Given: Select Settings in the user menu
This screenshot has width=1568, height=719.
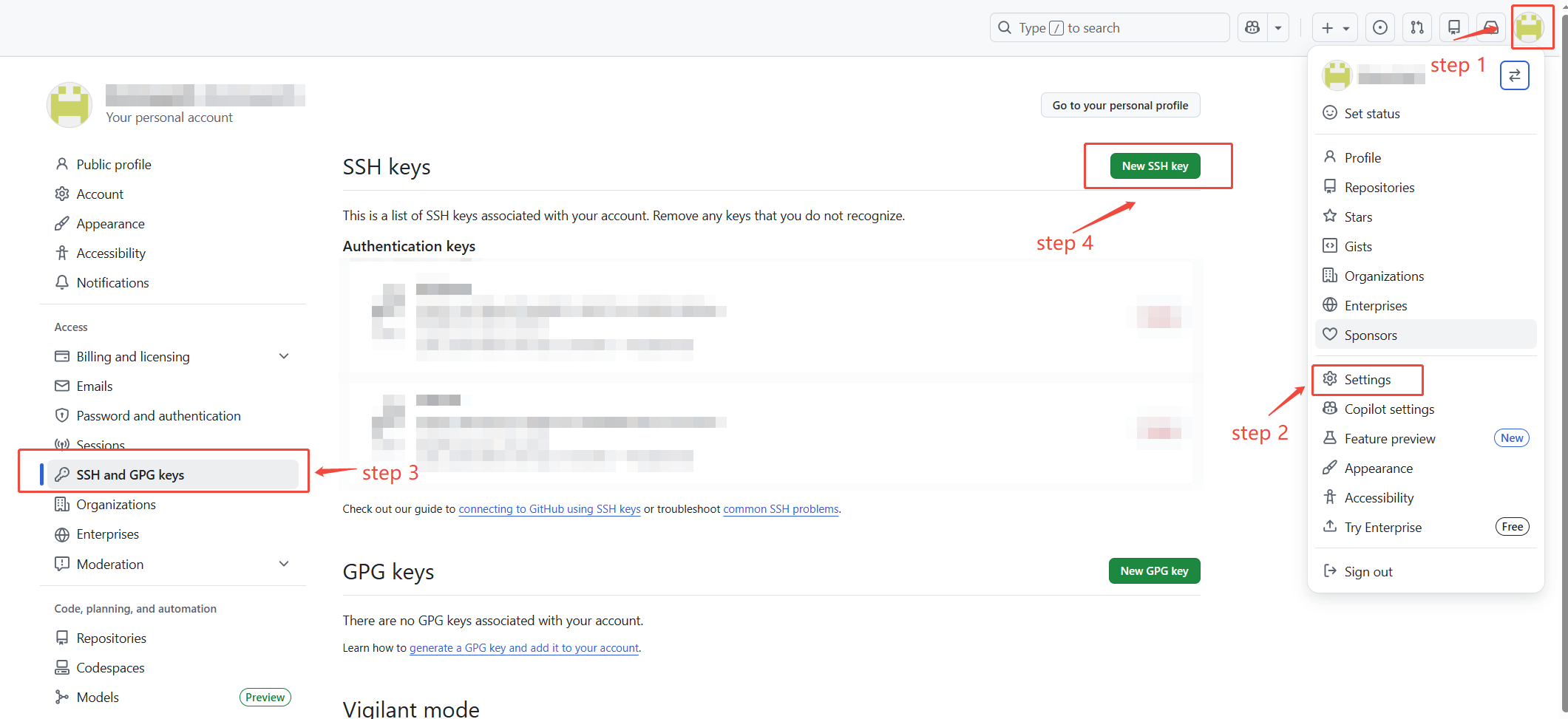Looking at the screenshot, I should pyautogui.click(x=1367, y=379).
